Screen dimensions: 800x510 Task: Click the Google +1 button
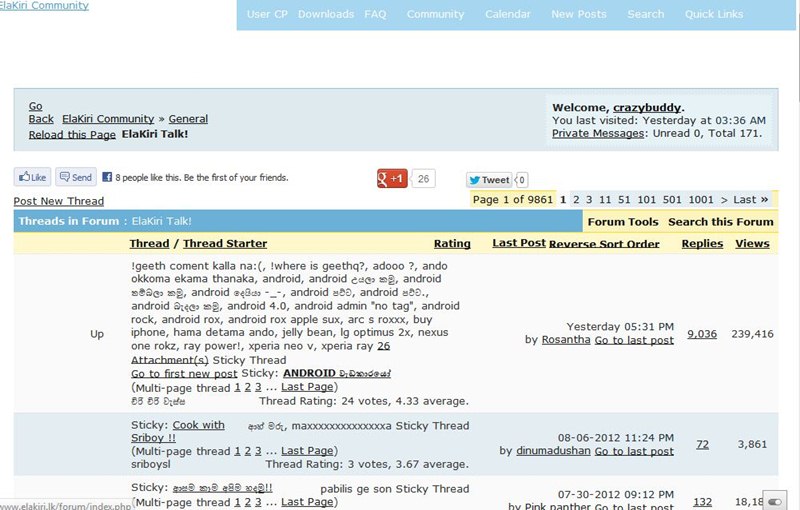(x=392, y=178)
